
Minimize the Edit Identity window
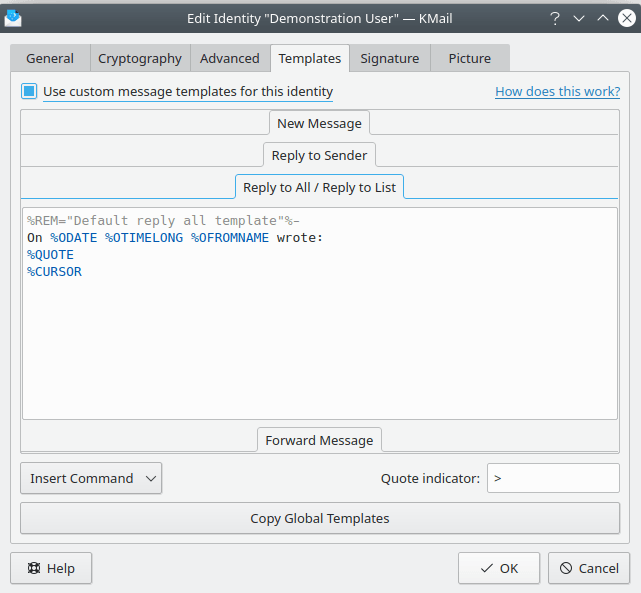coord(579,18)
